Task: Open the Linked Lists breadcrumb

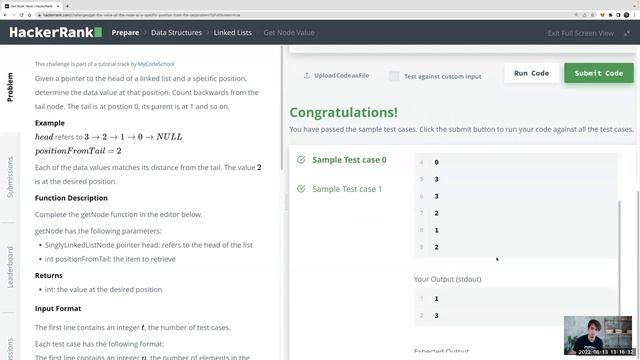Action: (x=233, y=33)
